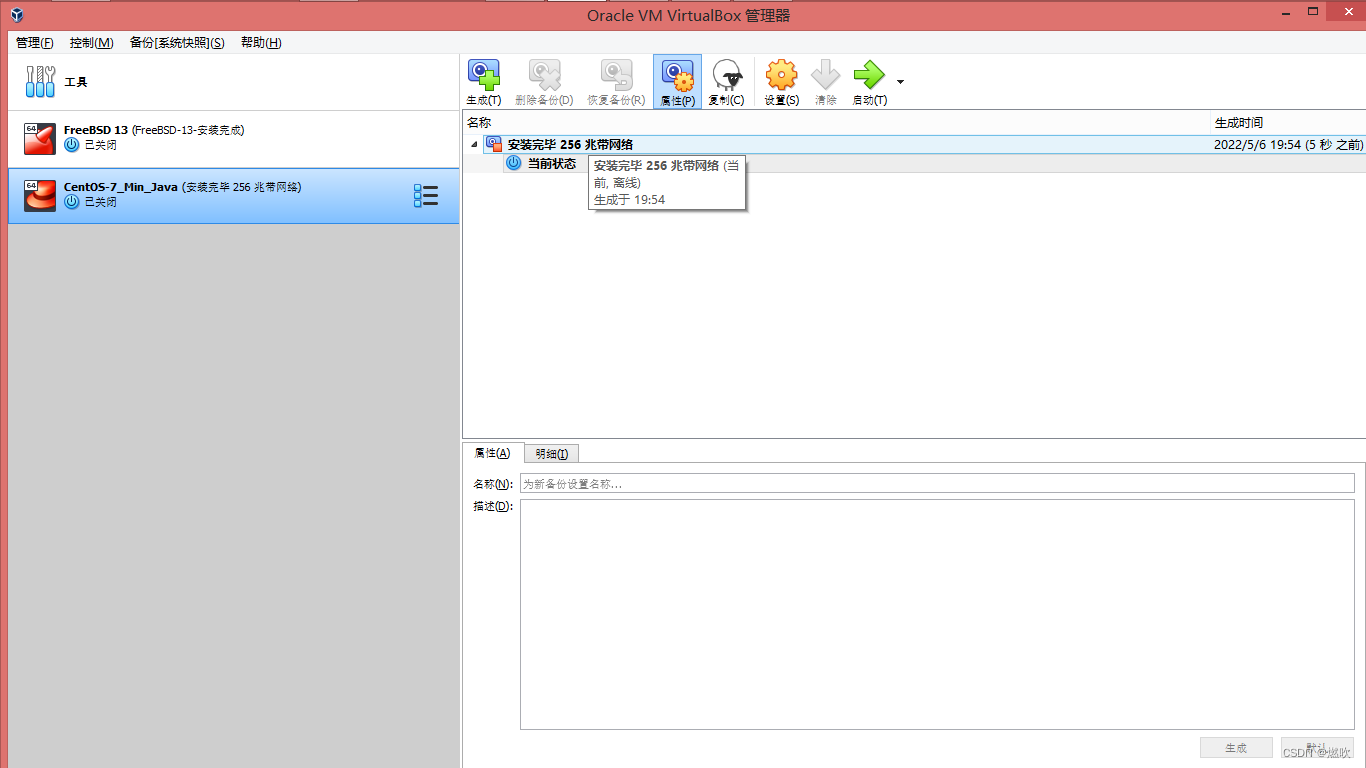1366x768 pixels.
Task: Select the CentOS-7_Min_Java virtual machine
Action: pos(234,196)
